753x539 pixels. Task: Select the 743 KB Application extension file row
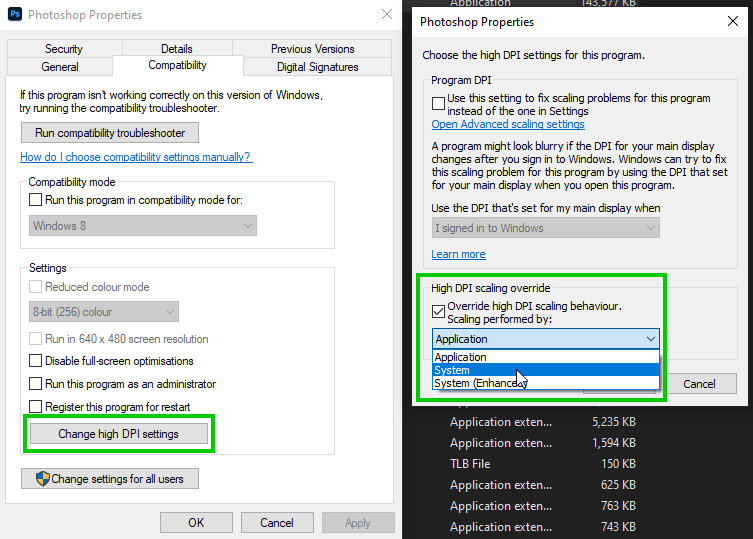(x=543, y=527)
